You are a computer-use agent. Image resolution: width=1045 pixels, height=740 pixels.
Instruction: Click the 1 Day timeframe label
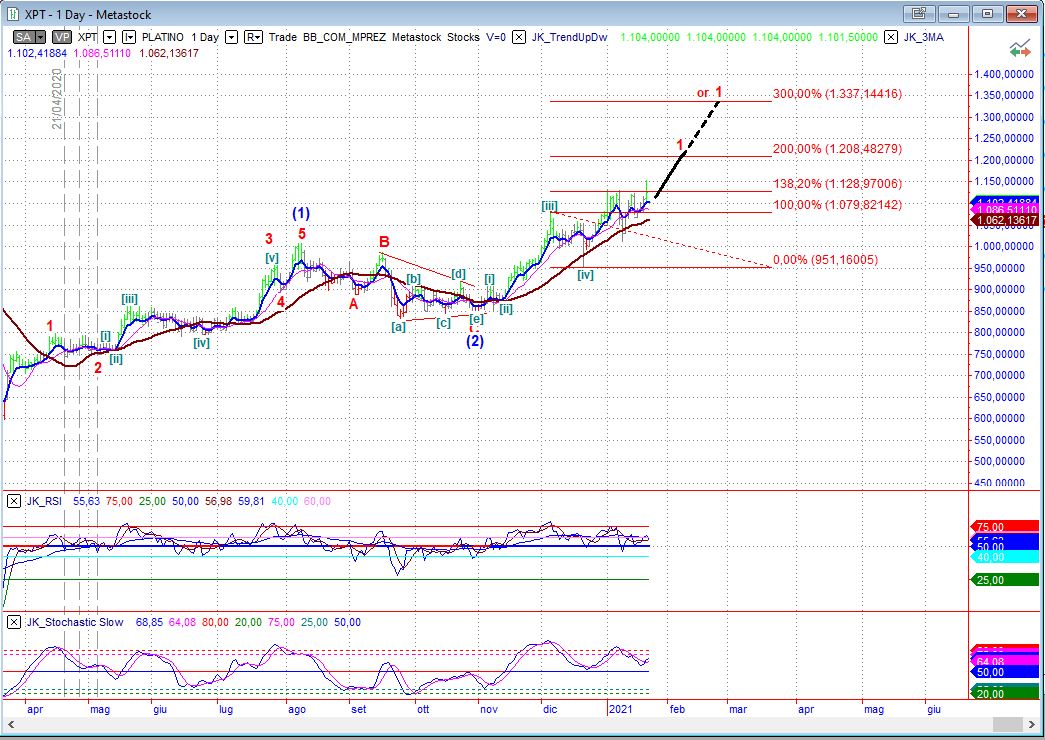(205, 37)
